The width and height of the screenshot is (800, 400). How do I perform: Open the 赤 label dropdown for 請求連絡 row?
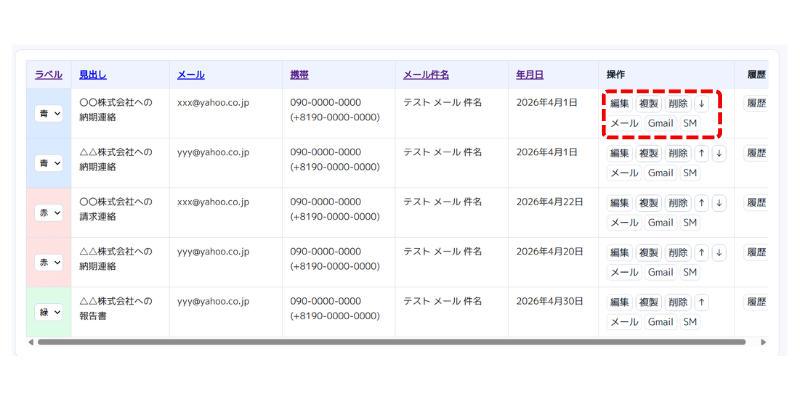pos(48,213)
